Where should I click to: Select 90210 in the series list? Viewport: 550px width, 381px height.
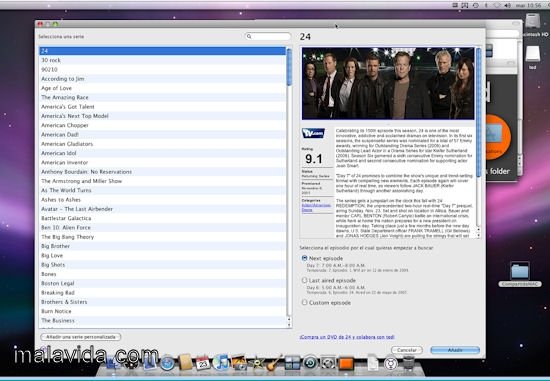pyautogui.click(x=162, y=69)
